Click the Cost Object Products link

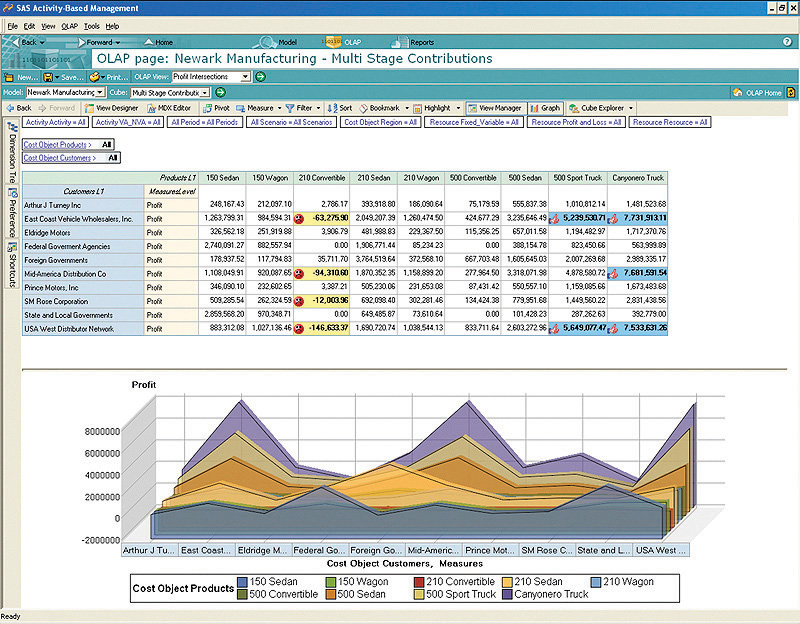(57, 145)
